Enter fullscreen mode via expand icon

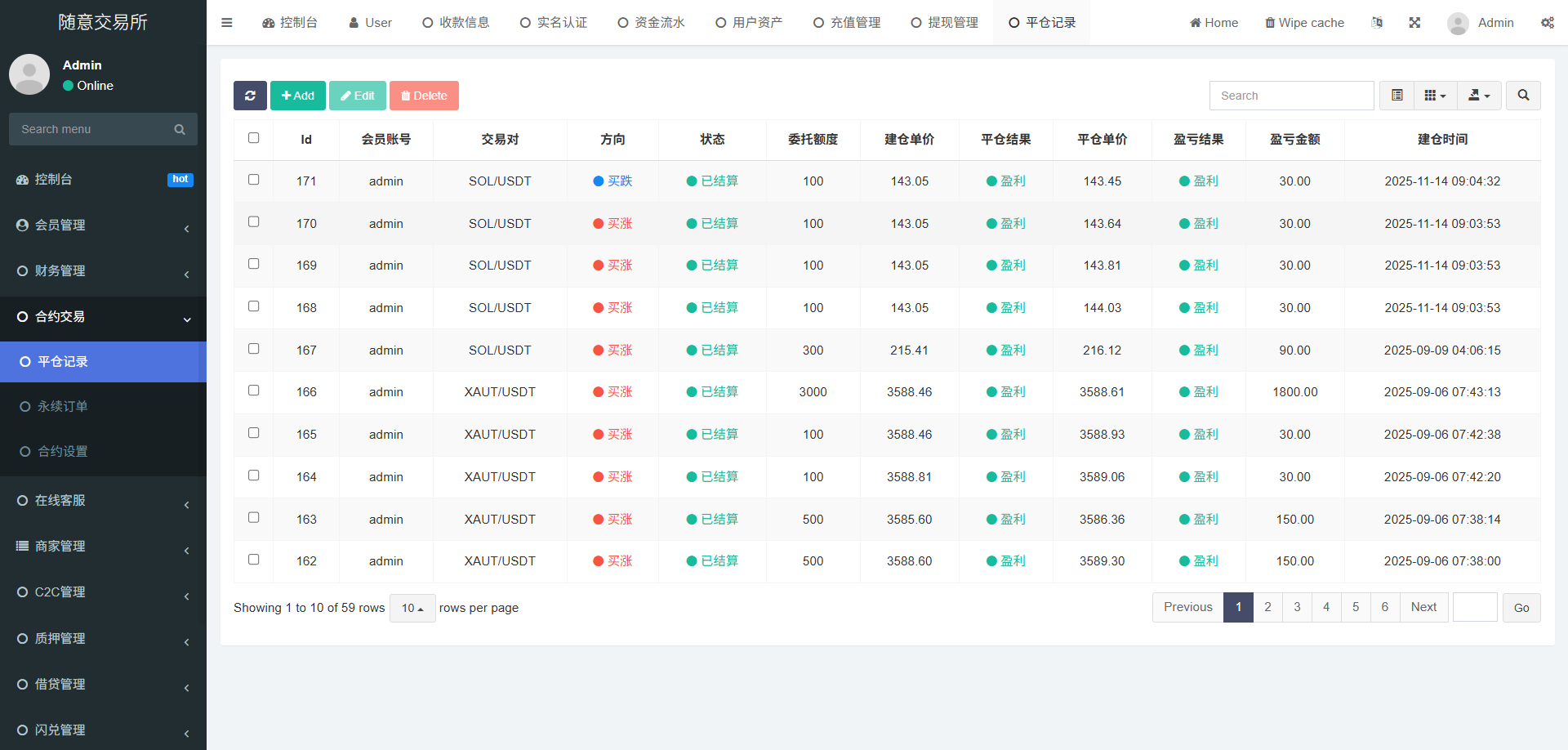click(1414, 23)
